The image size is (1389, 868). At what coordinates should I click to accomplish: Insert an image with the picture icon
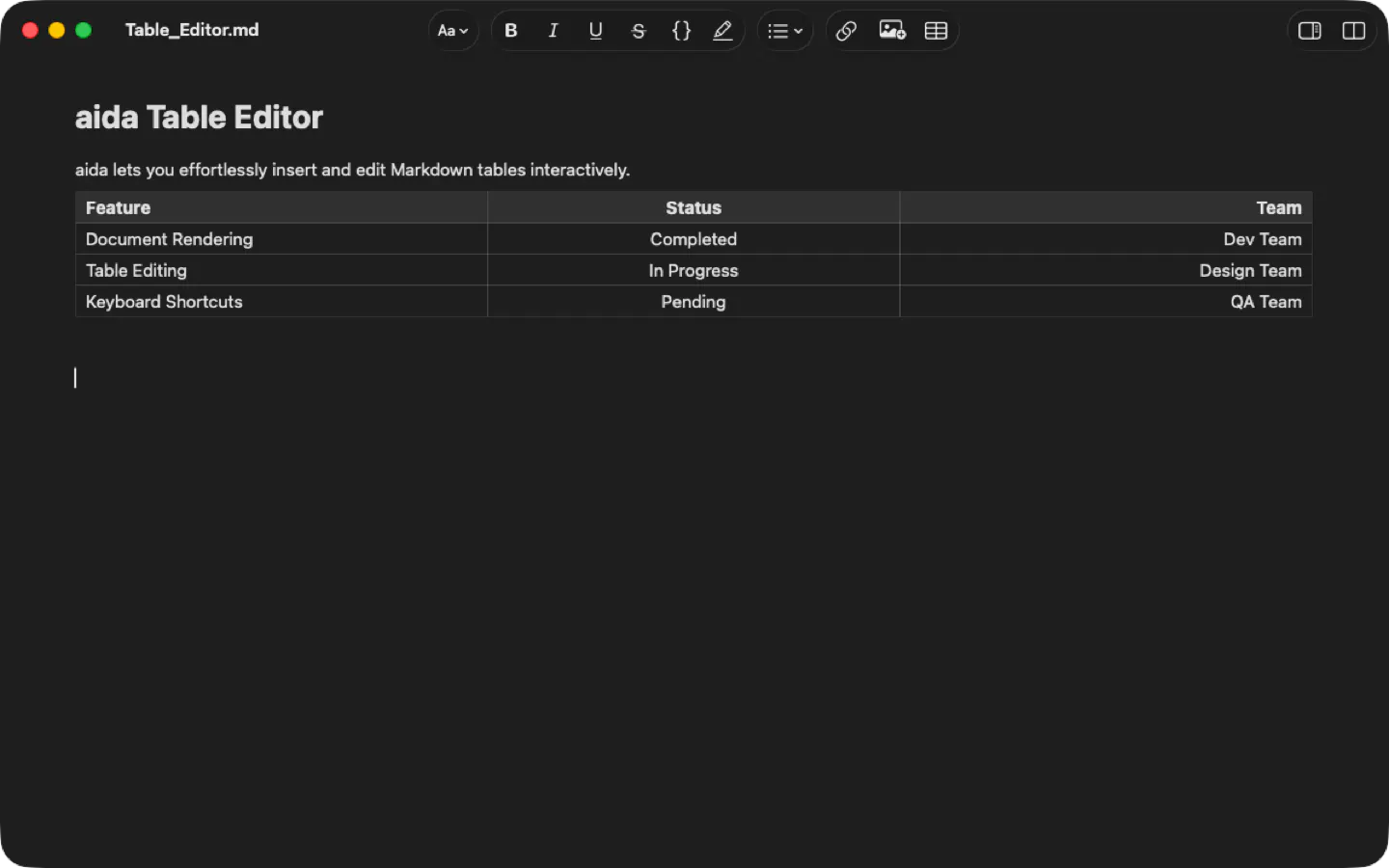click(x=892, y=31)
